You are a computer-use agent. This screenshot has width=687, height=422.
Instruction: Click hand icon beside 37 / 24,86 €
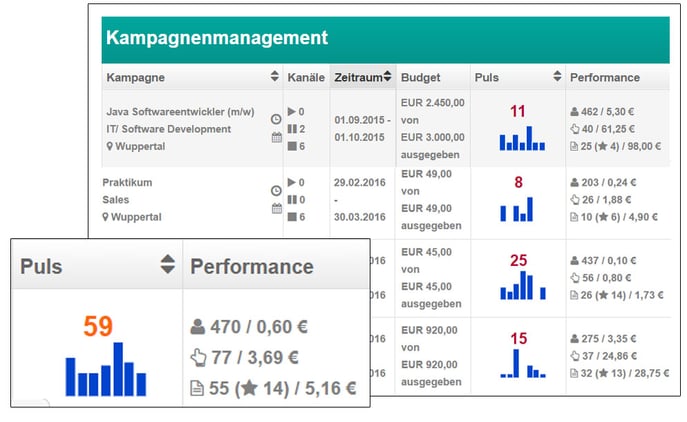tap(575, 356)
